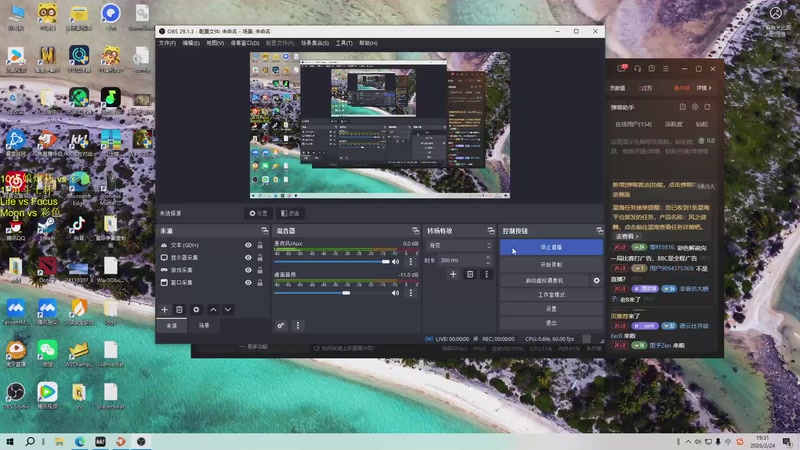Image resolution: width=800 pixels, height=450 pixels.
Task: Mute the 桌面音频 mixer channel
Action: coord(395,293)
